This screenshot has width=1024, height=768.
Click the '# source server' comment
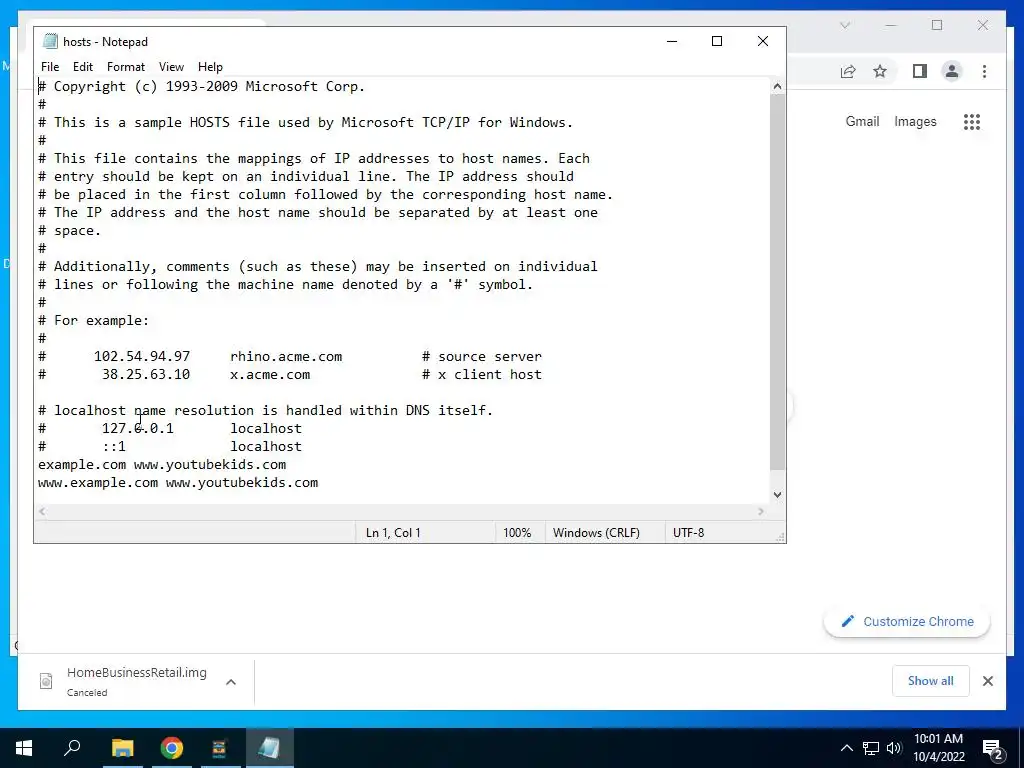click(482, 357)
